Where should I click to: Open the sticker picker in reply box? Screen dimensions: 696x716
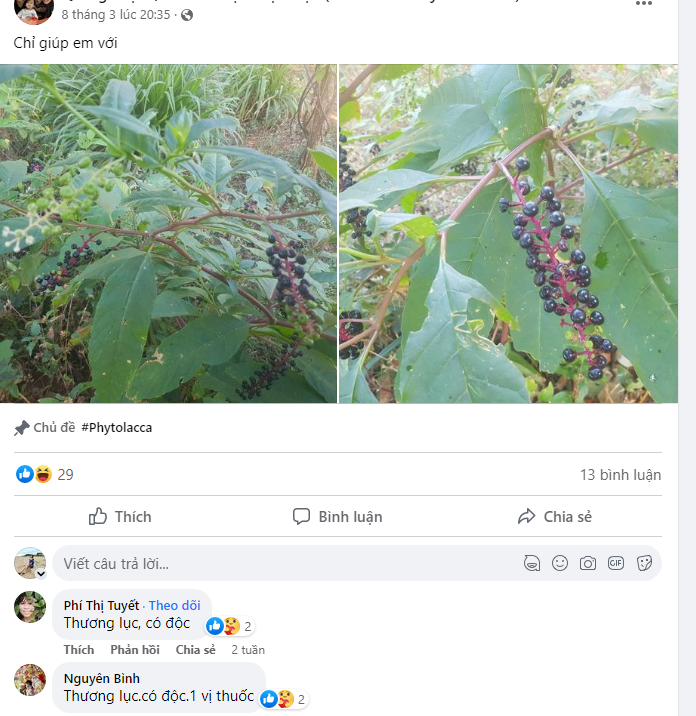coord(644,563)
